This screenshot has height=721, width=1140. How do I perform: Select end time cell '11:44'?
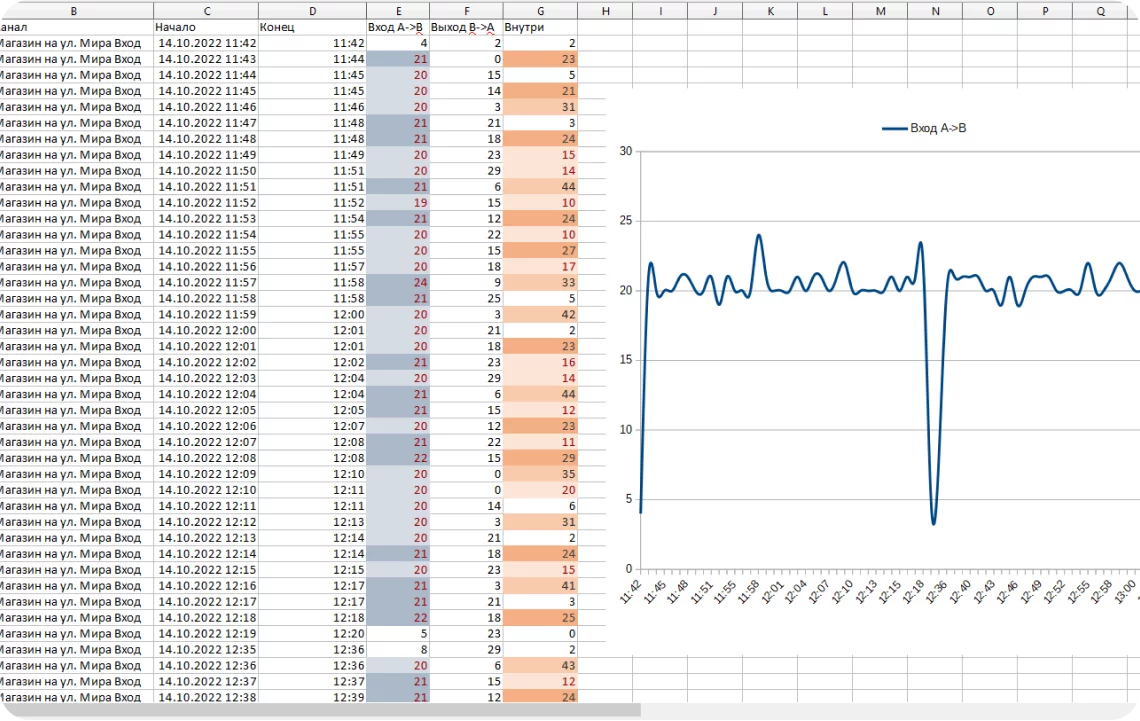pos(313,59)
